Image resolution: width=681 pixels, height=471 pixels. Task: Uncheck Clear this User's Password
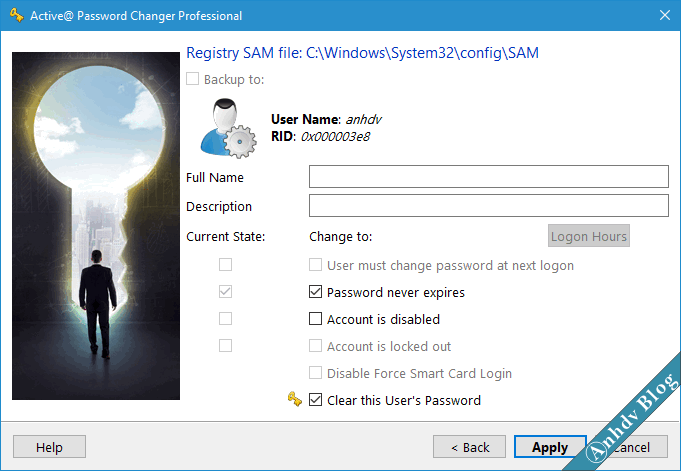coord(315,399)
